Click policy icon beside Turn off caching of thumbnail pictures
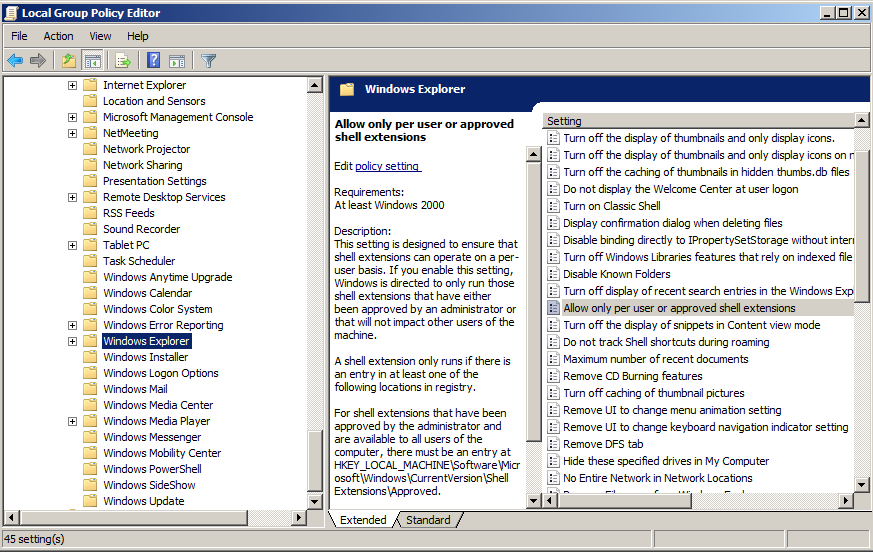Image resolution: width=873 pixels, height=552 pixels. [x=553, y=393]
